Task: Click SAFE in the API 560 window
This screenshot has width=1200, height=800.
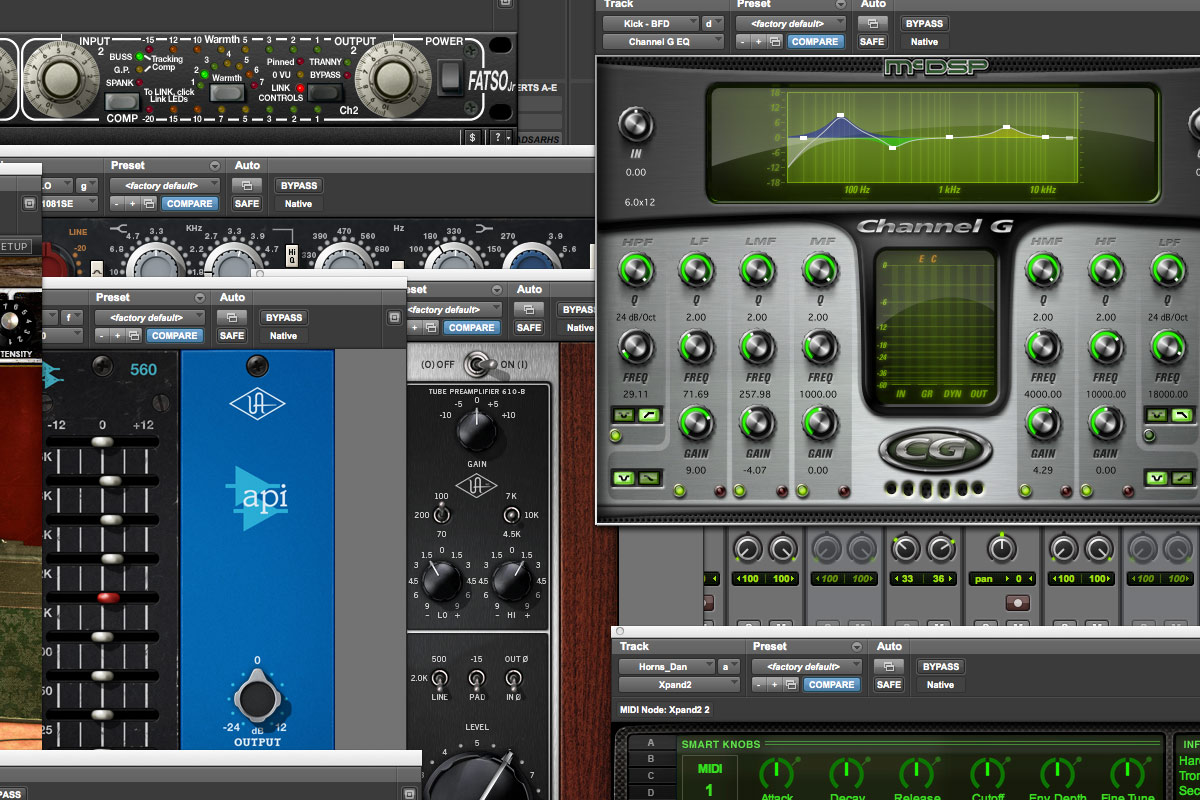Action: pyautogui.click(x=232, y=336)
